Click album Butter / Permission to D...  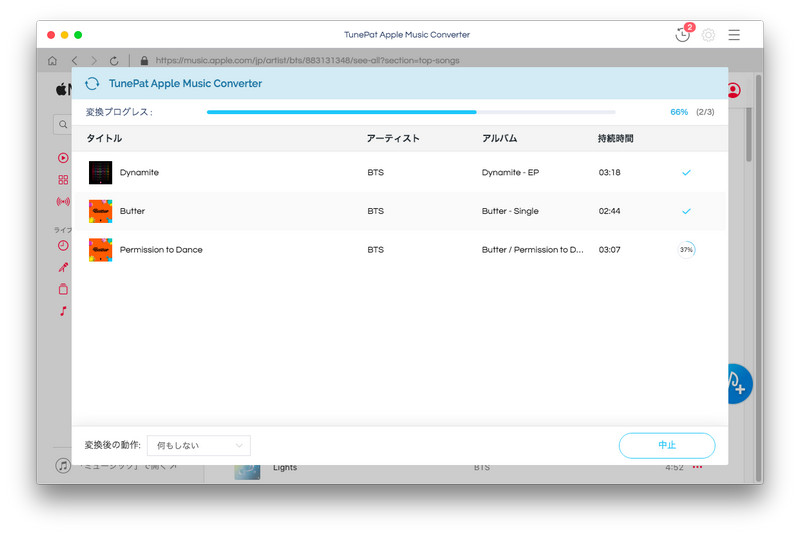point(533,250)
